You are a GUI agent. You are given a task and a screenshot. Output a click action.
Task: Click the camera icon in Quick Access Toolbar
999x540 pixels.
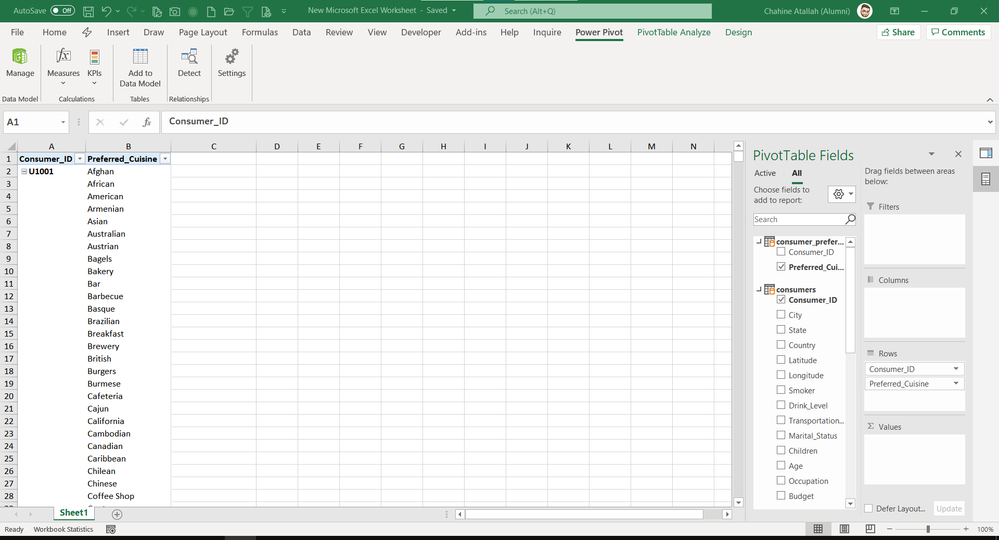coord(175,11)
